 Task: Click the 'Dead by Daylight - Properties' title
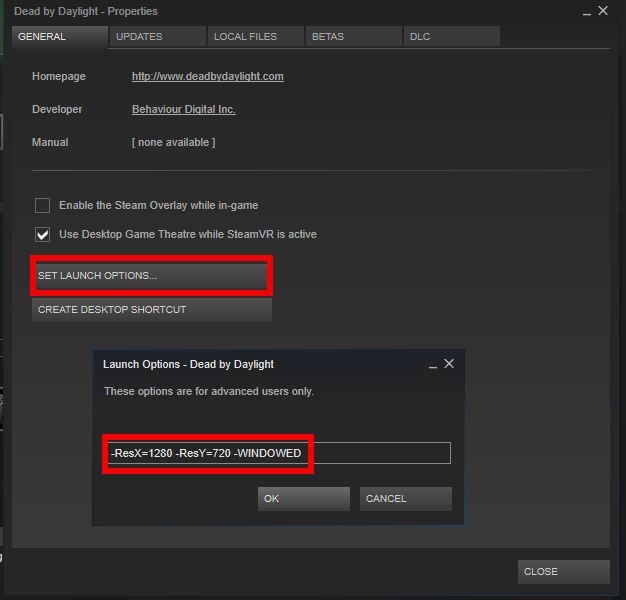(86, 11)
